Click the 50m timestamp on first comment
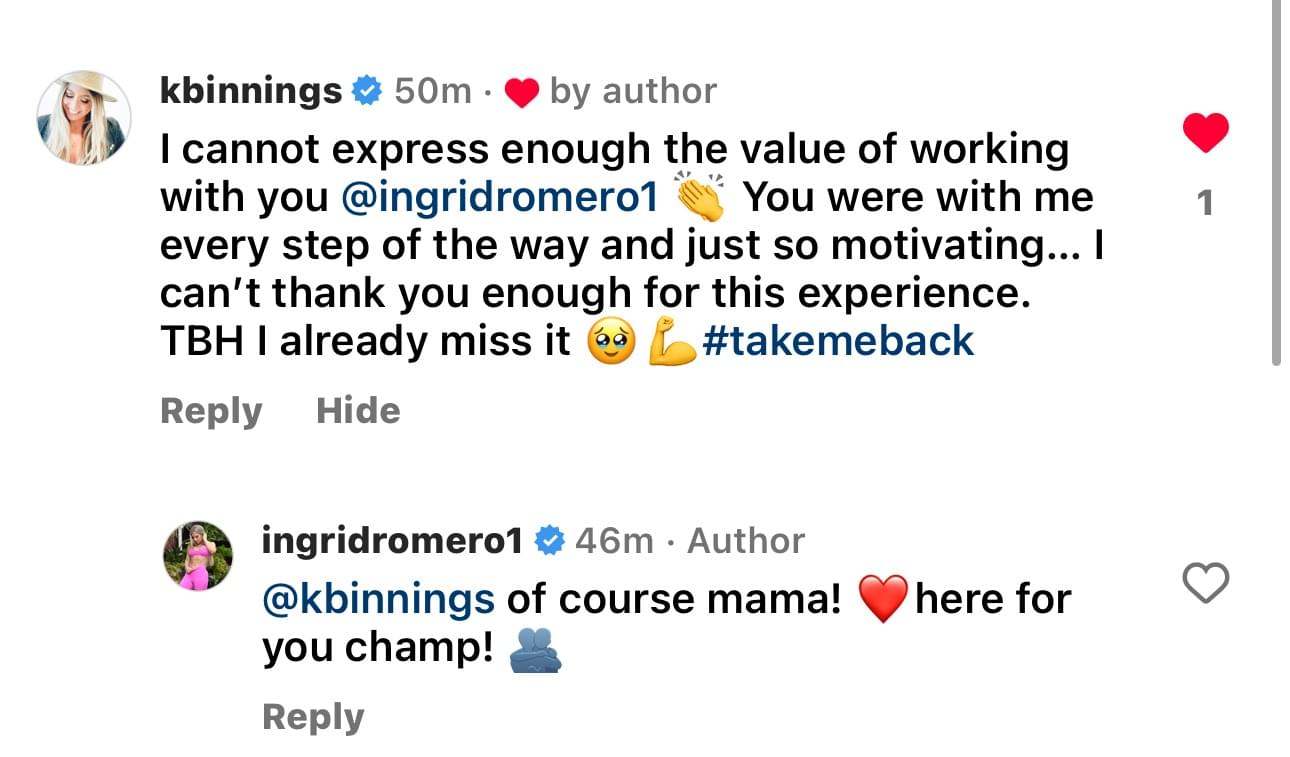 [x=432, y=92]
